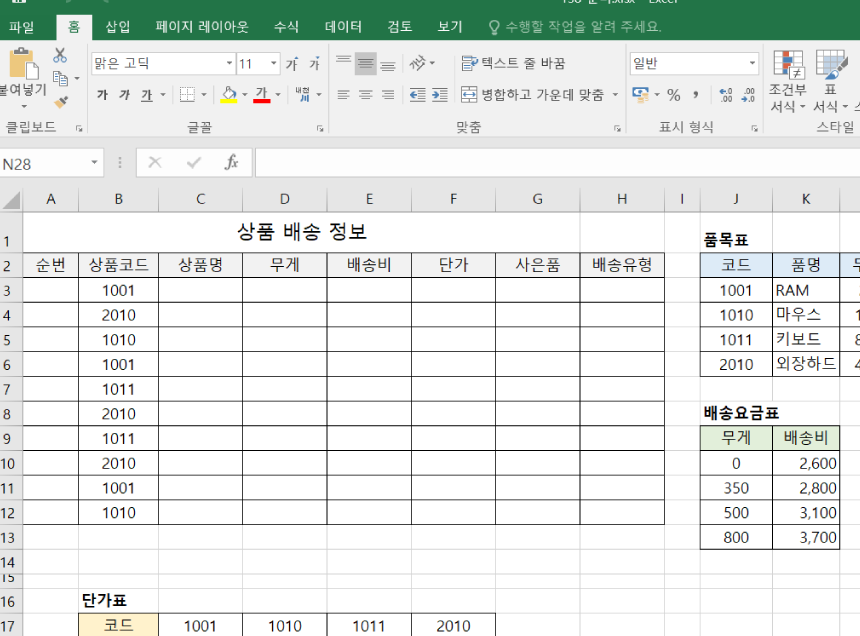Viewport: 860px width, 636px height.
Task: Open the 파일 tab
Action: point(21,27)
